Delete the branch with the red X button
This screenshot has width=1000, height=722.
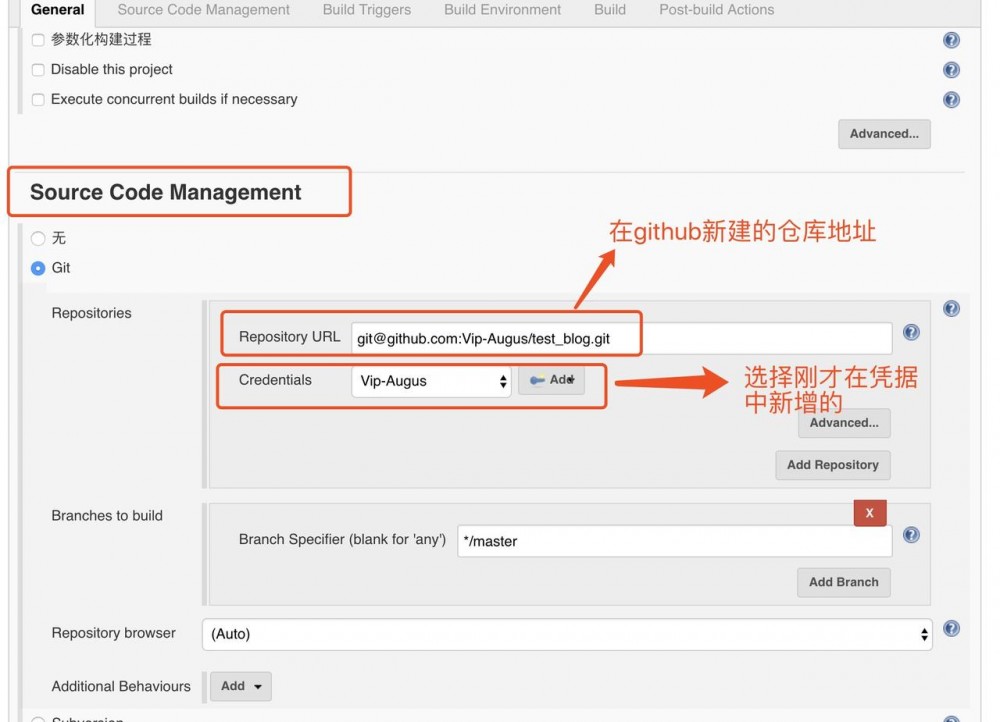[869, 512]
